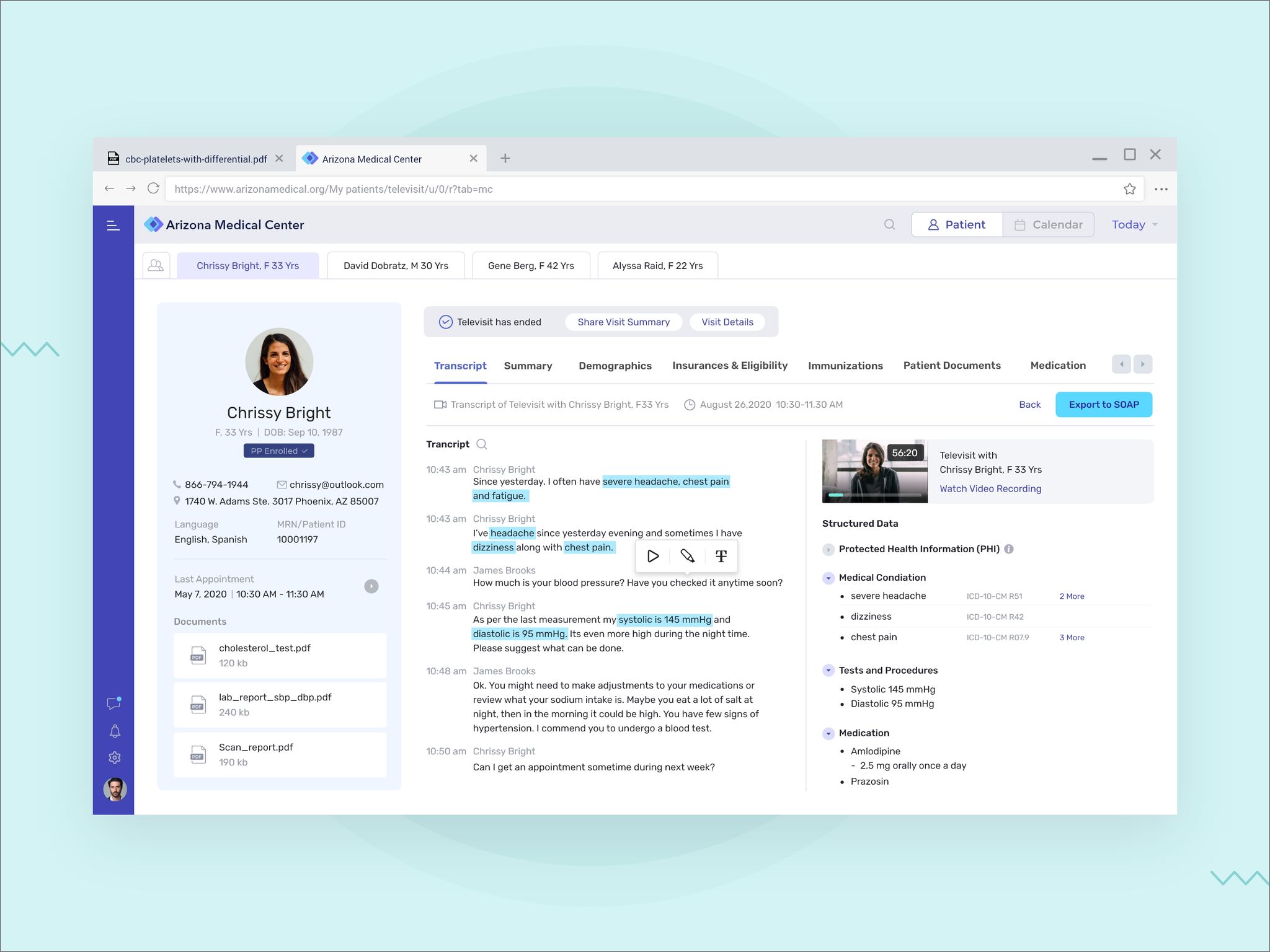Click the doctor profile avatar in sidebar
This screenshot has height=952, width=1270.
(115, 789)
